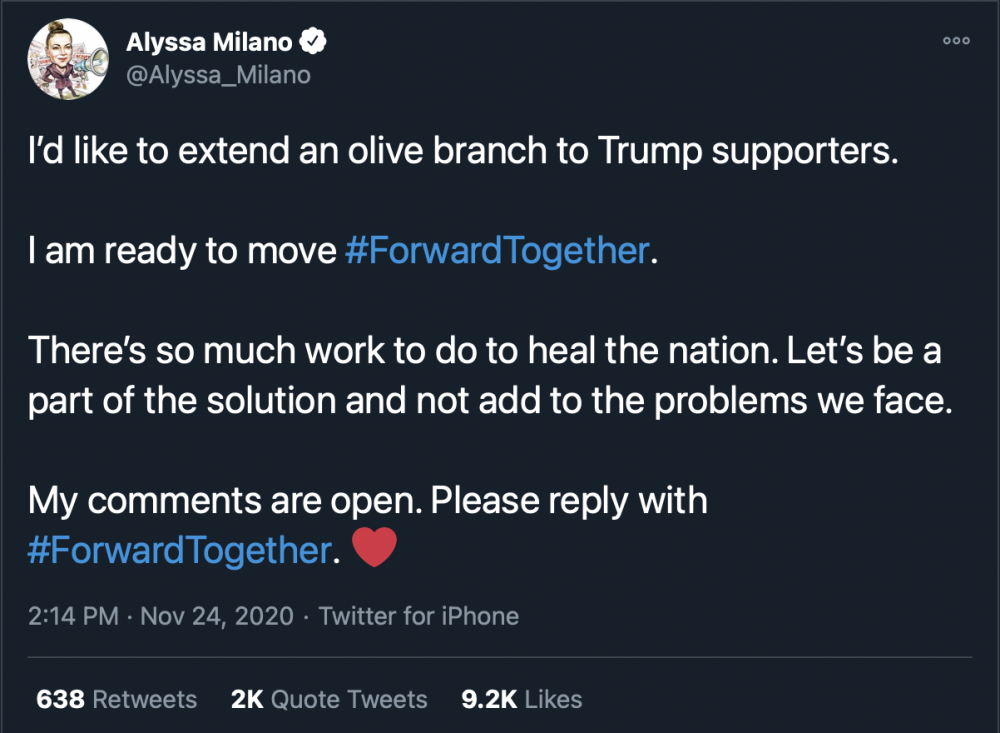Click the 2:14 PM timestamp

(x=73, y=616)
